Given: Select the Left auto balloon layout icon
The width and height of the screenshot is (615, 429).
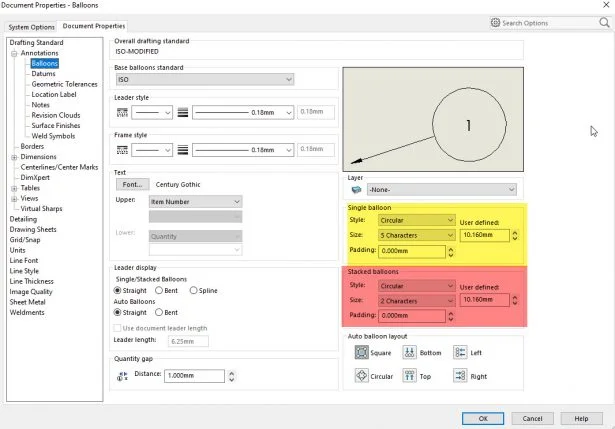Looking at the screenshot, I should click(x=460, y=352).
